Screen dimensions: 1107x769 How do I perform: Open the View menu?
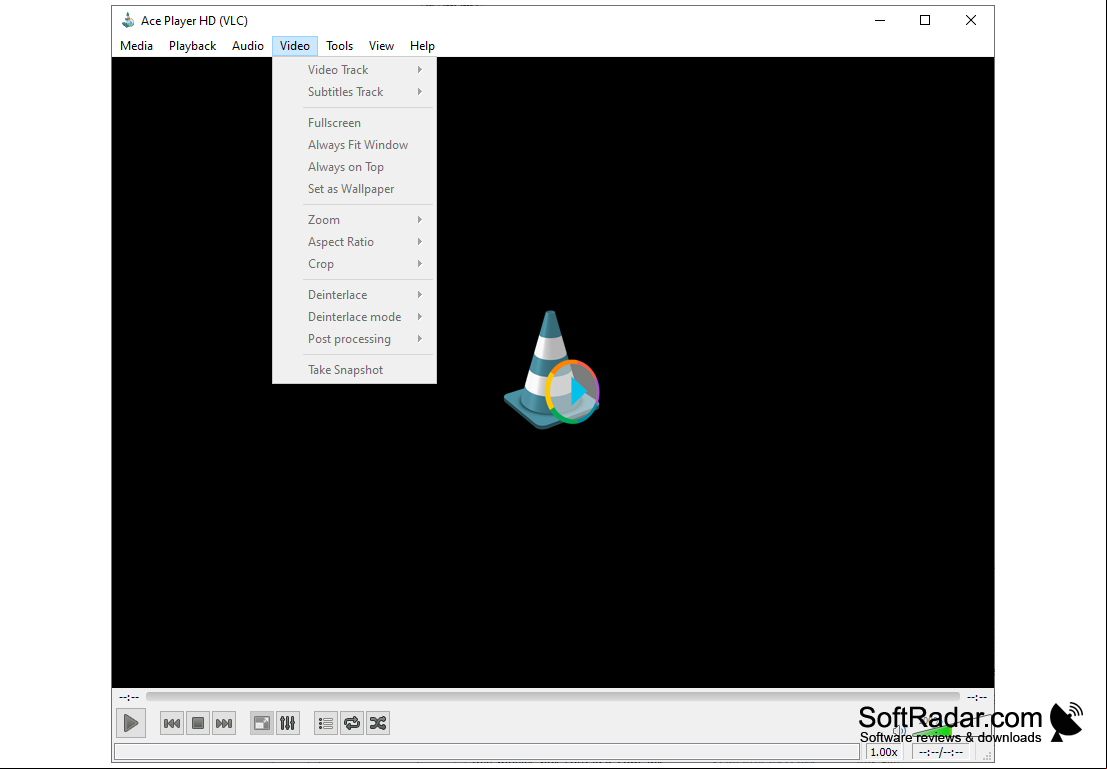pos(381,46)
